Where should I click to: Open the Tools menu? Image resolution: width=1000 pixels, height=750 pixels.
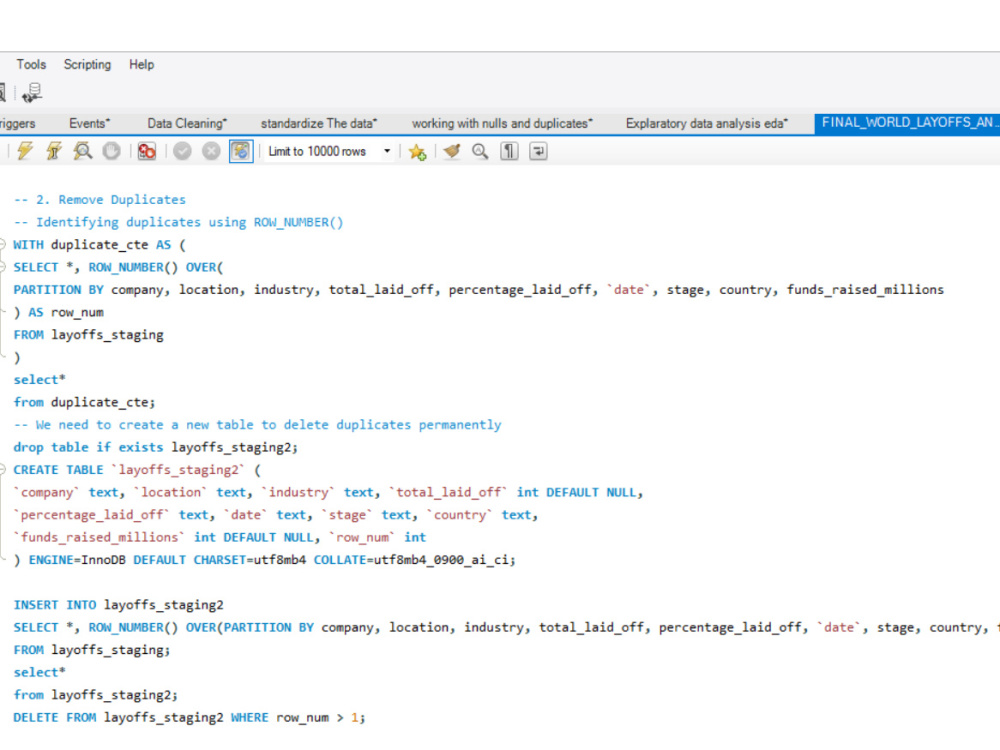(x=31, y=64)
